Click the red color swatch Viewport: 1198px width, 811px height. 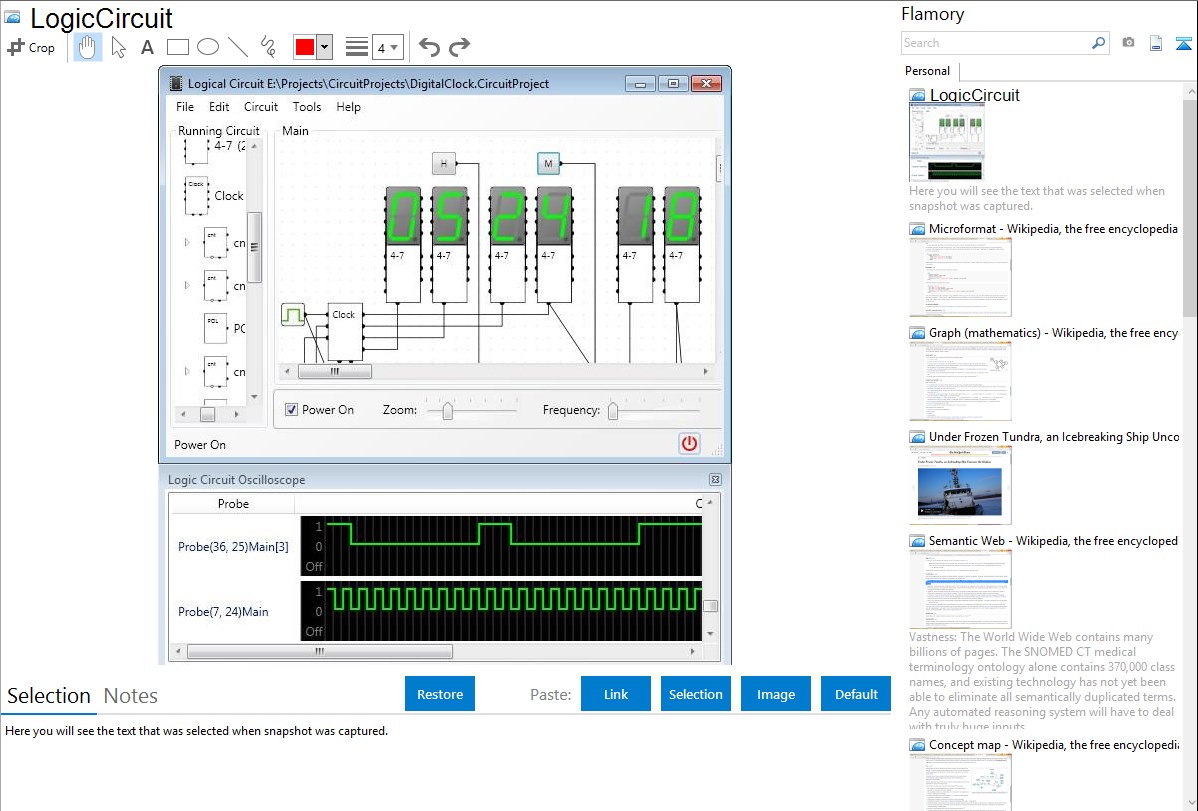coord(306,47)
